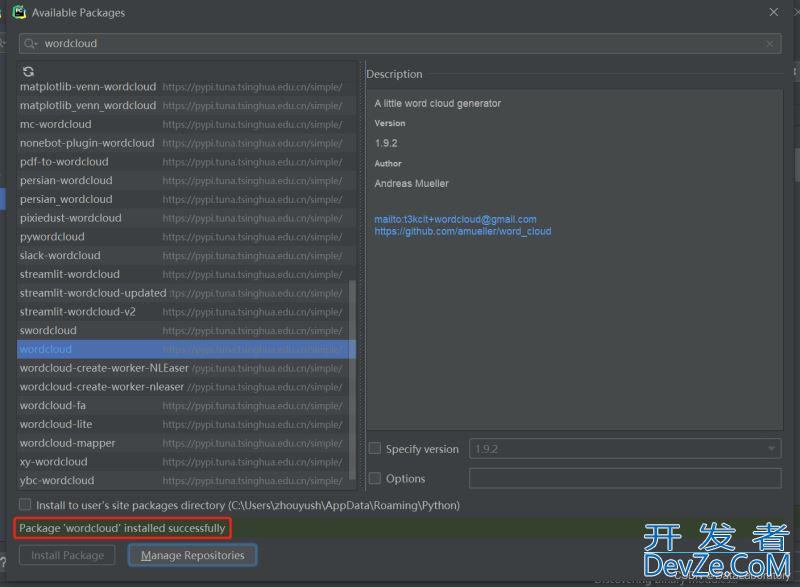Click the PyCharm icon in the title bar
The image size is (800, 587).
[19, 12]
